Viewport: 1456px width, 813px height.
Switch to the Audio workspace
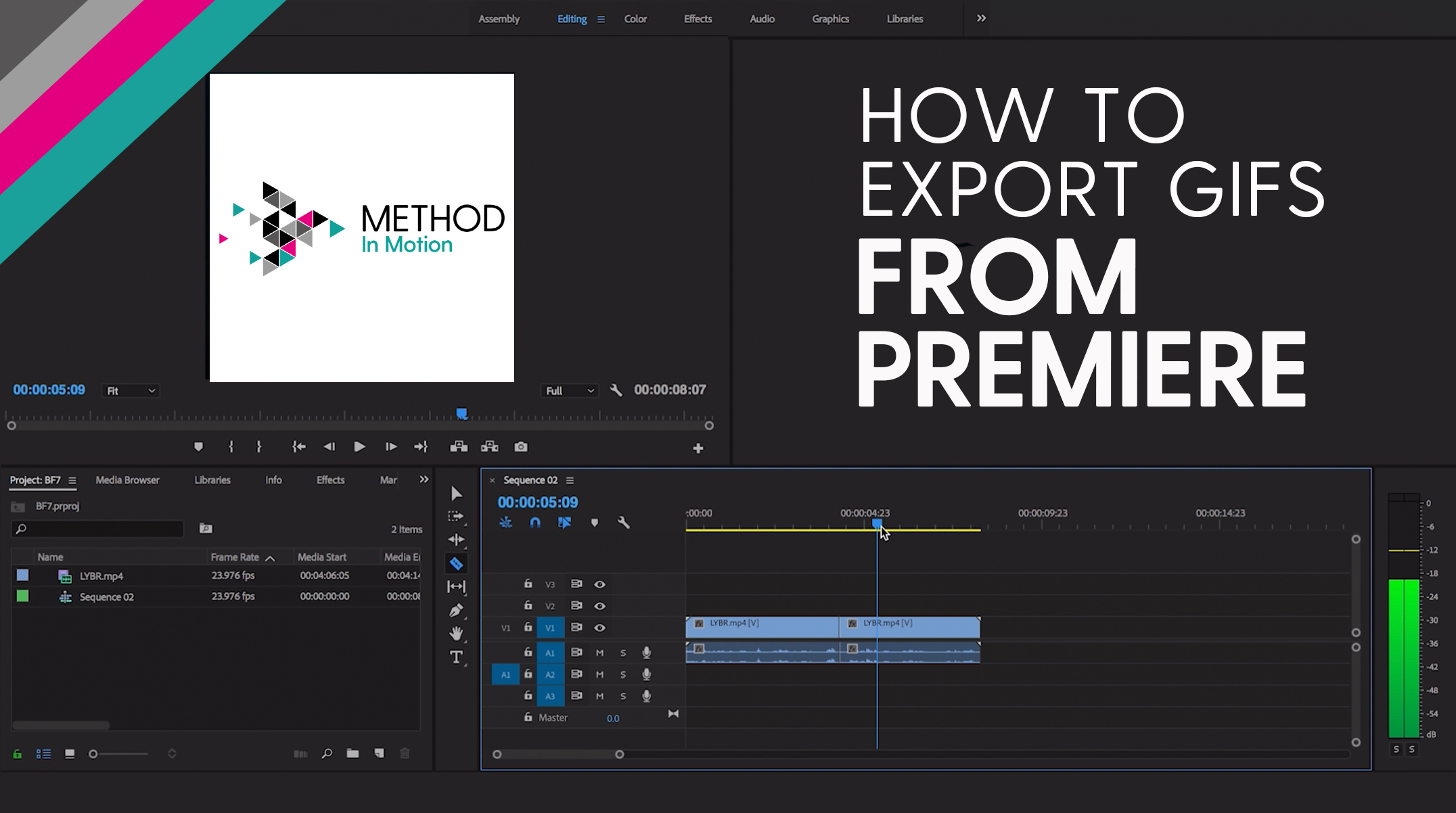pos(762,19)
